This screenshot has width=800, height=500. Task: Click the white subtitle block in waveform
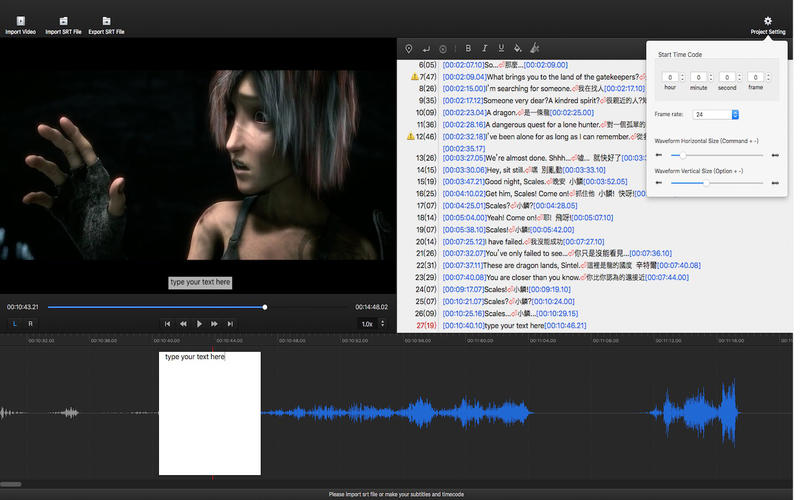click(x=209, y=415)
